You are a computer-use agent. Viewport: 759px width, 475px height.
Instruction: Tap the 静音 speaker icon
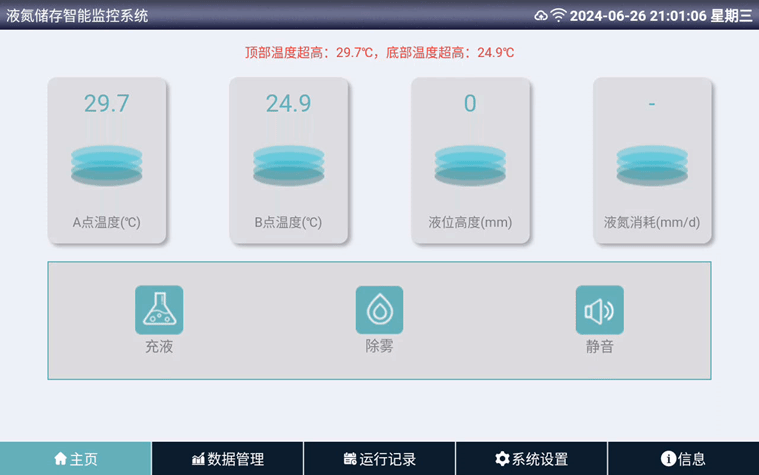pyautogui.click(x=600, y=310)
